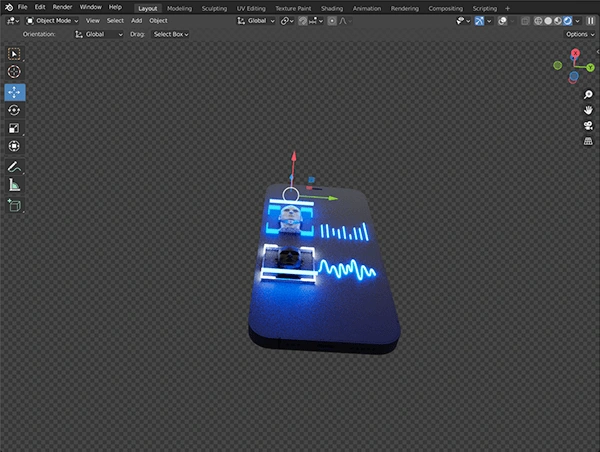Open editor type dropdown
The width and height of the screenshot is (600, 452).
[13, 21]
